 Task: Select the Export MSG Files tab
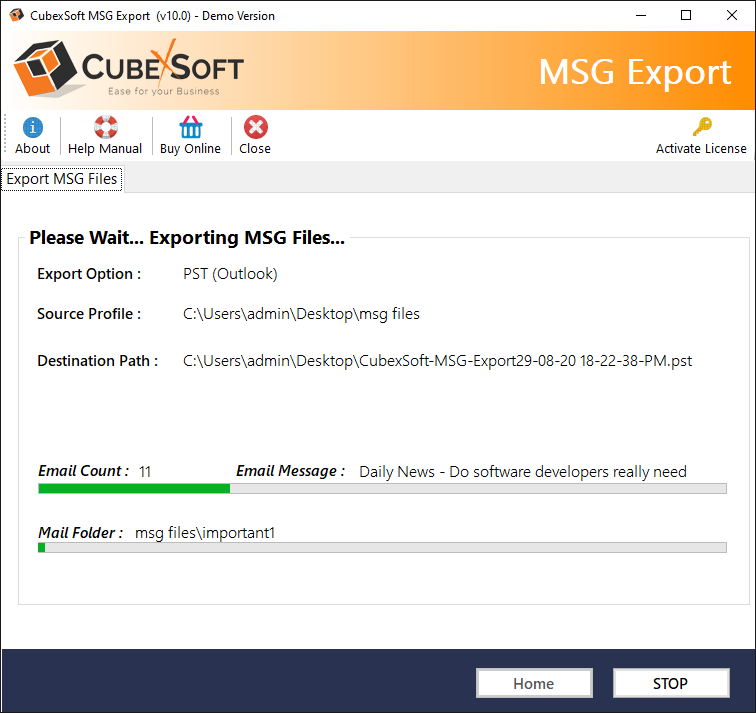coord(62,179)
